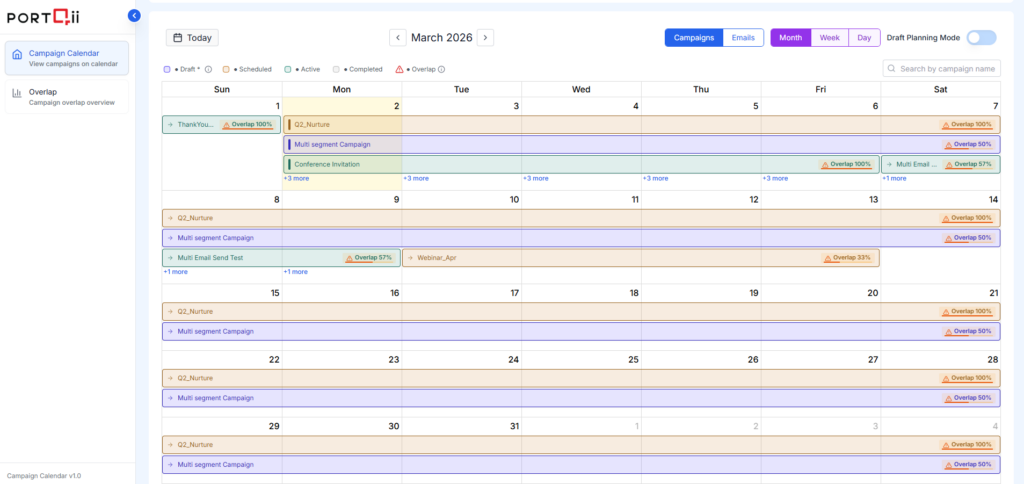The height and width of the screenshot is (484, 1024).
Task: Switch to the Day view tab
Action: (864, 38)
